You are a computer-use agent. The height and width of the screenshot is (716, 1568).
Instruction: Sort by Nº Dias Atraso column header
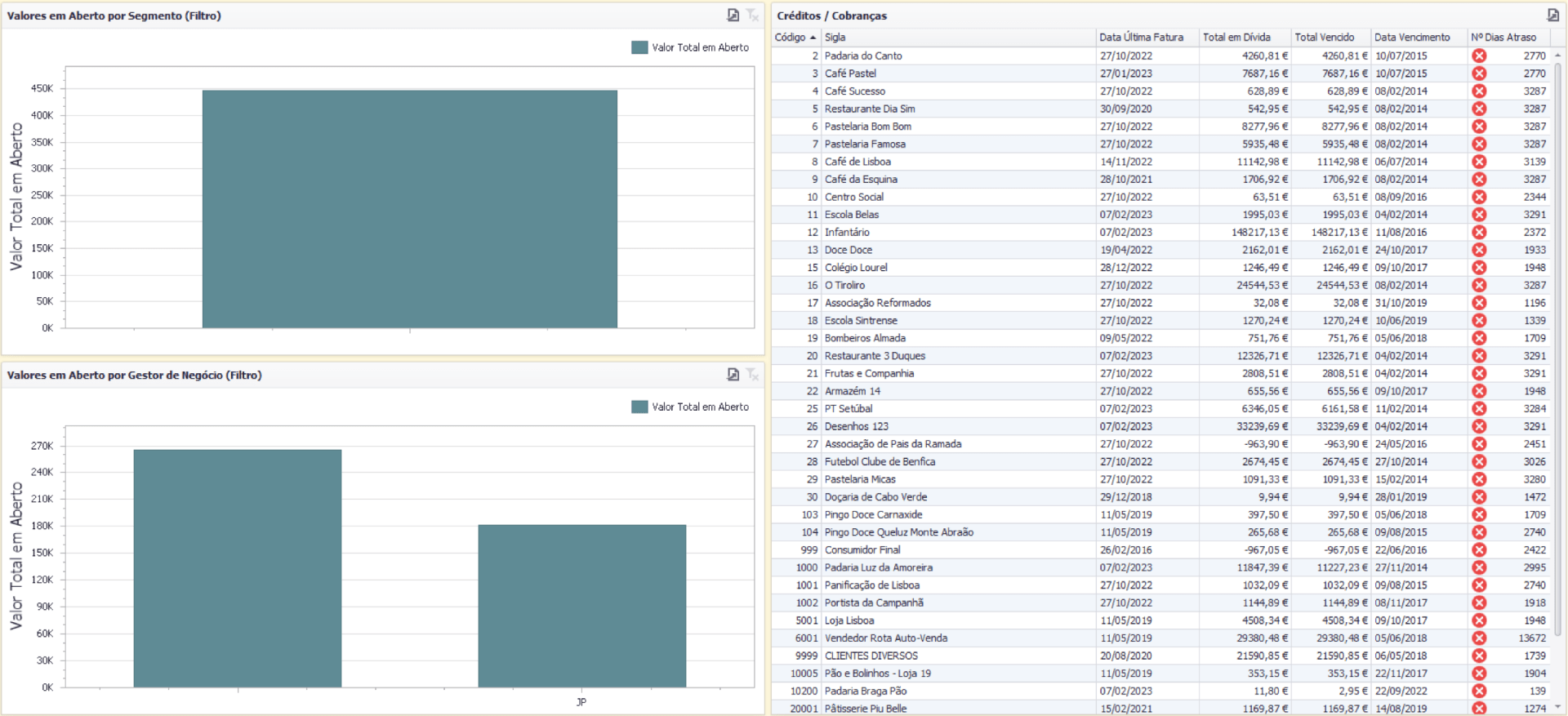pyautogui.click(x=1503, y=37)
